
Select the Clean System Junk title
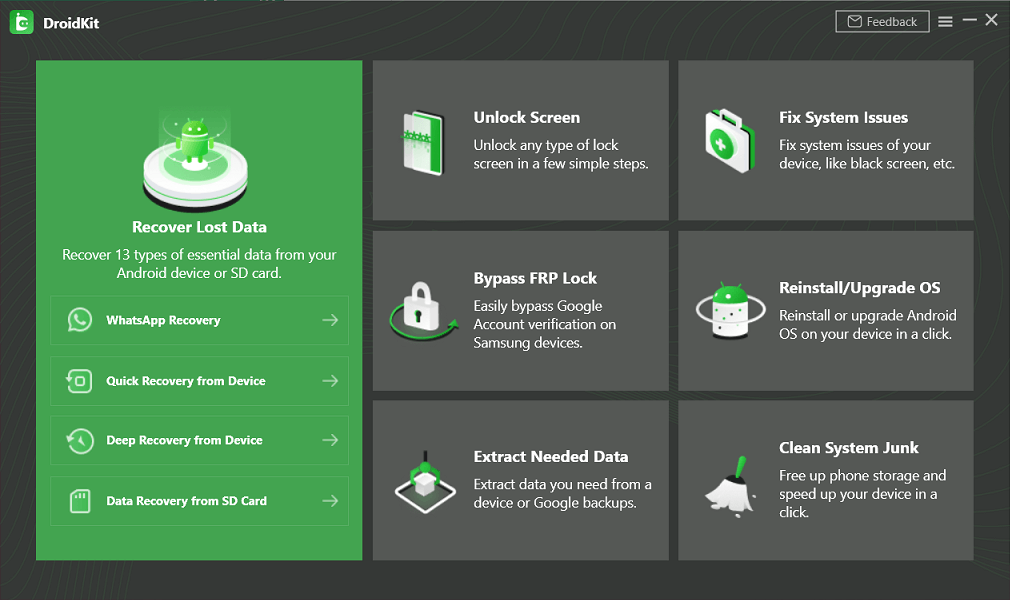(849, 447)
